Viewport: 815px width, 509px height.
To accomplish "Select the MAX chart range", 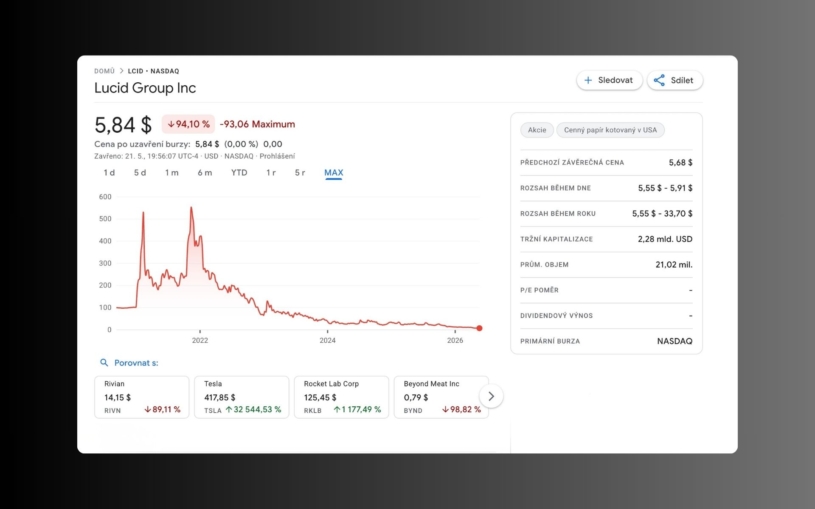I will pos(334,173).
